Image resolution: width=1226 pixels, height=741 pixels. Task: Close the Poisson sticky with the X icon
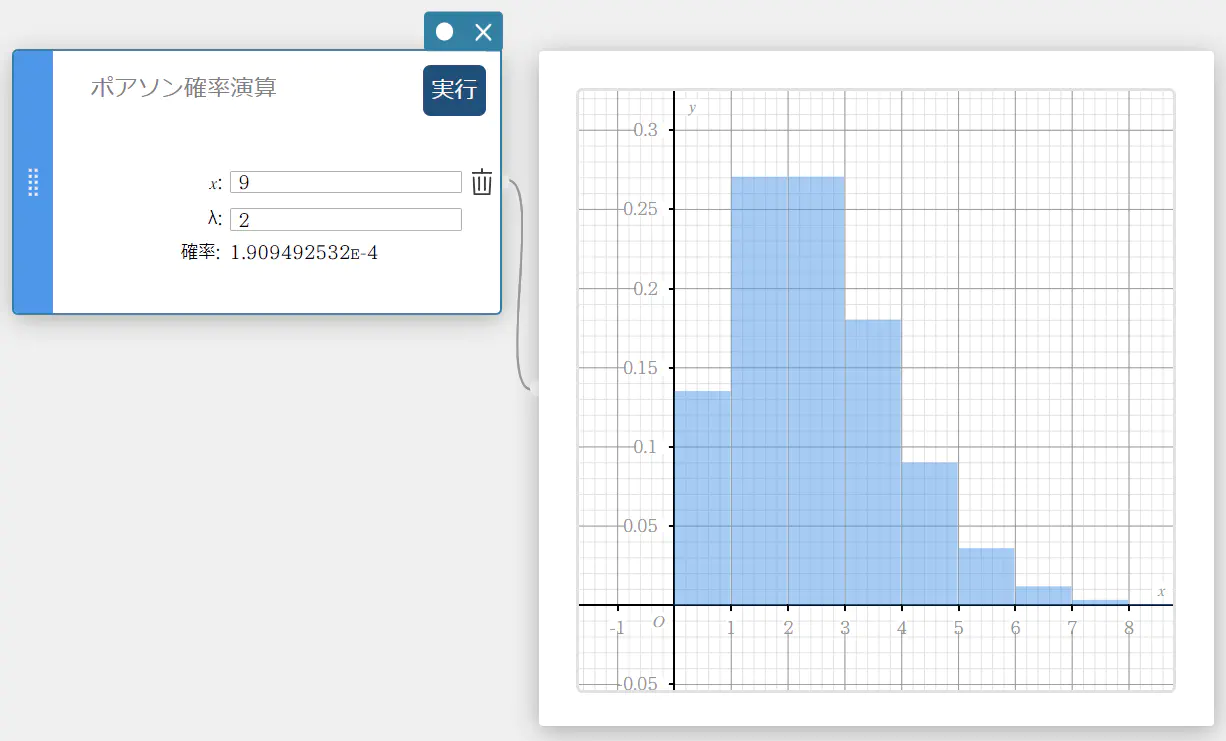[x=483, y=32]
